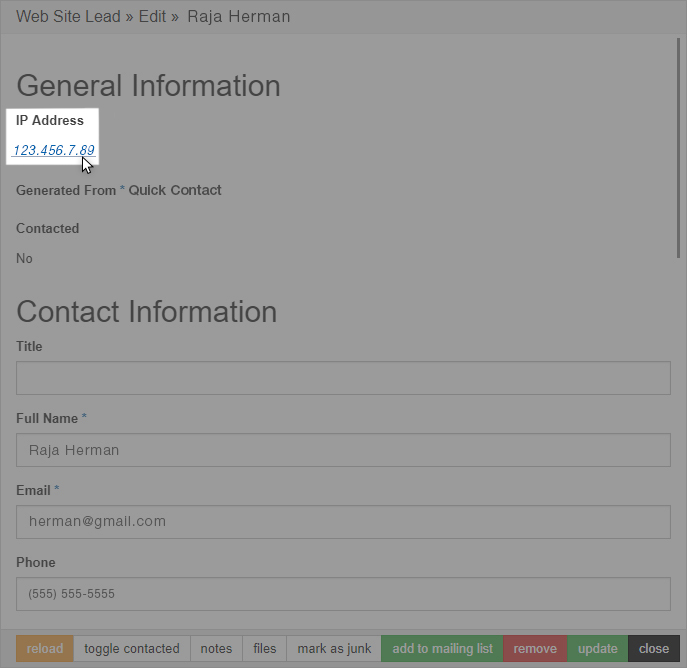This screenshot has width=687, height=668.
Task: Open the files button
Action: tap(265, 648)
